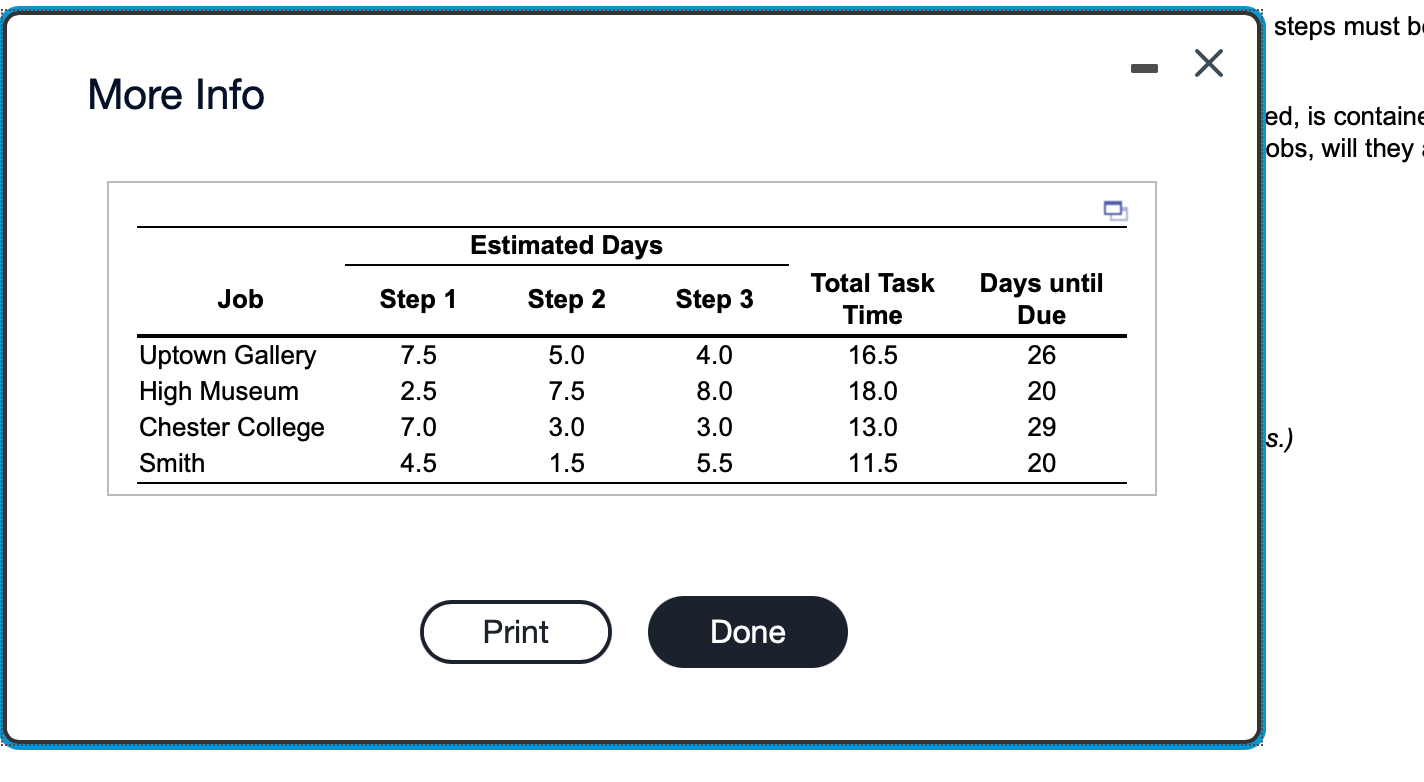Click the 11.5 total for Smith

[x=873, y=463]
